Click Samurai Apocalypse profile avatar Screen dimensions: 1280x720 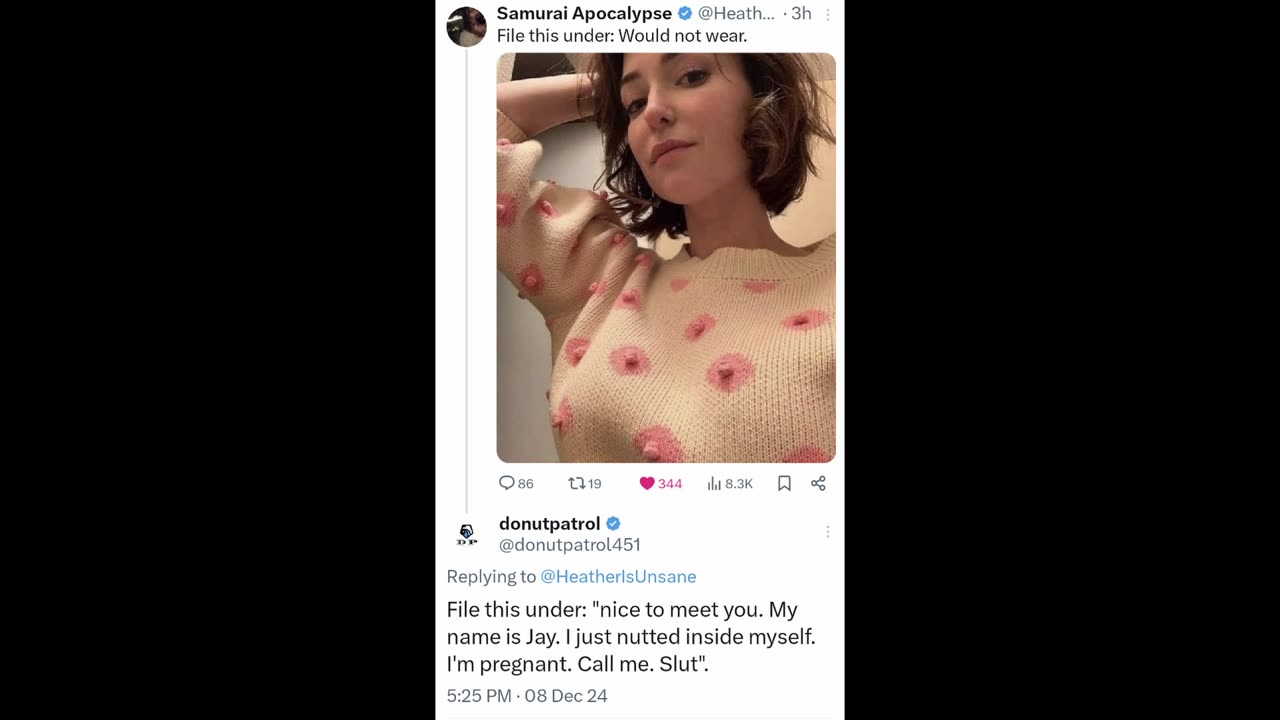[466, 26]
